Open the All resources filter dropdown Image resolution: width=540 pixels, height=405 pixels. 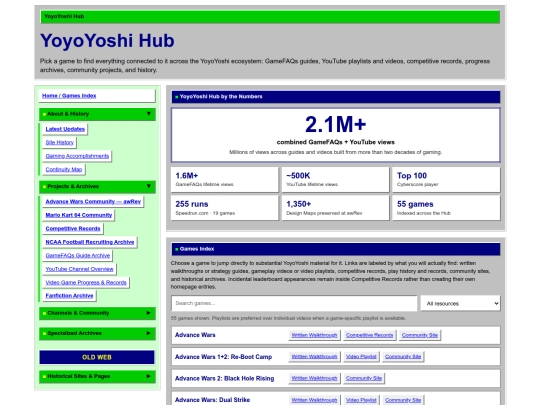(460, 303)
